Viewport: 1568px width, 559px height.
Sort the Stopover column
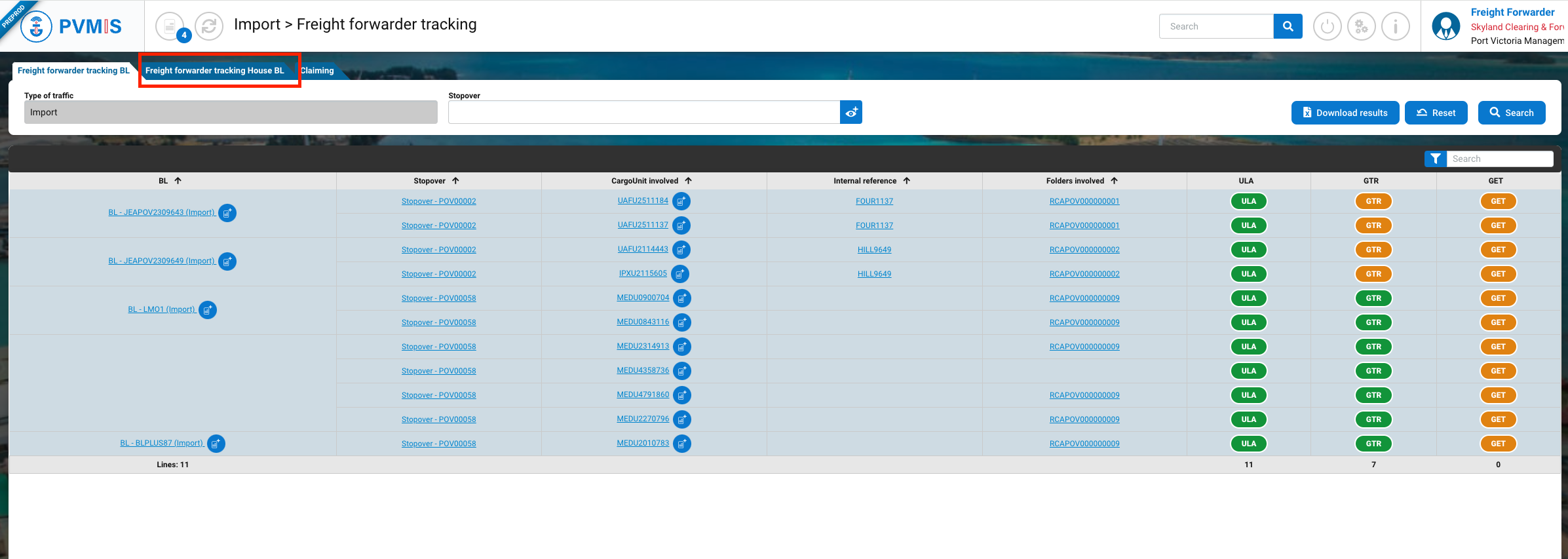point(455,181)
